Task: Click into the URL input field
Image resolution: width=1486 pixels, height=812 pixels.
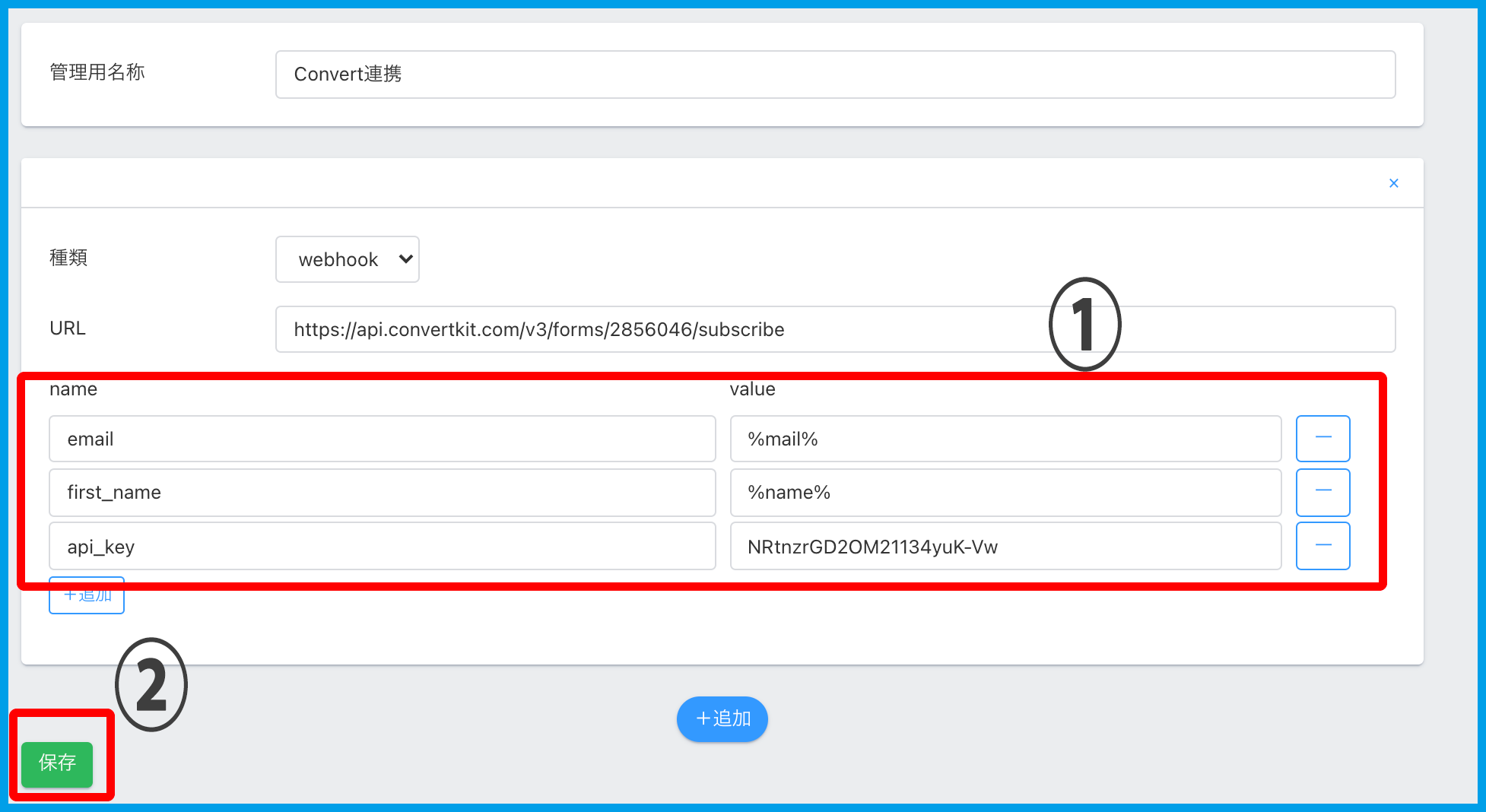Action: click(x=834, y=329)
